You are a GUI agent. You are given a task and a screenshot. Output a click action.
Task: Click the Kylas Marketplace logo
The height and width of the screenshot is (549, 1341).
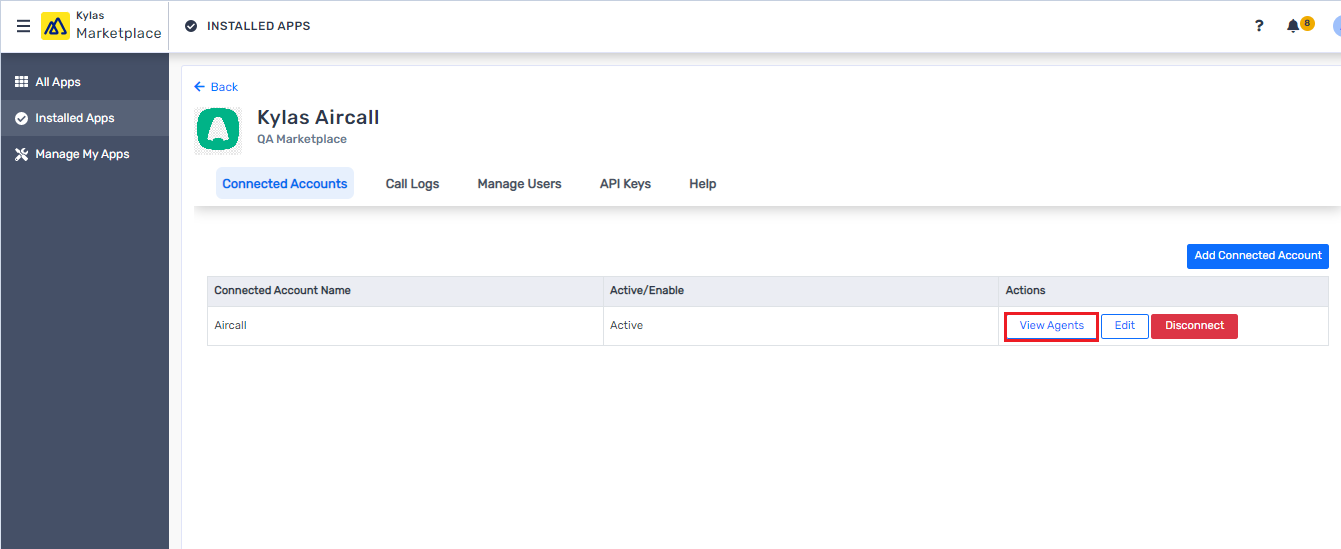pyautogui.click(x=101, y=26)
